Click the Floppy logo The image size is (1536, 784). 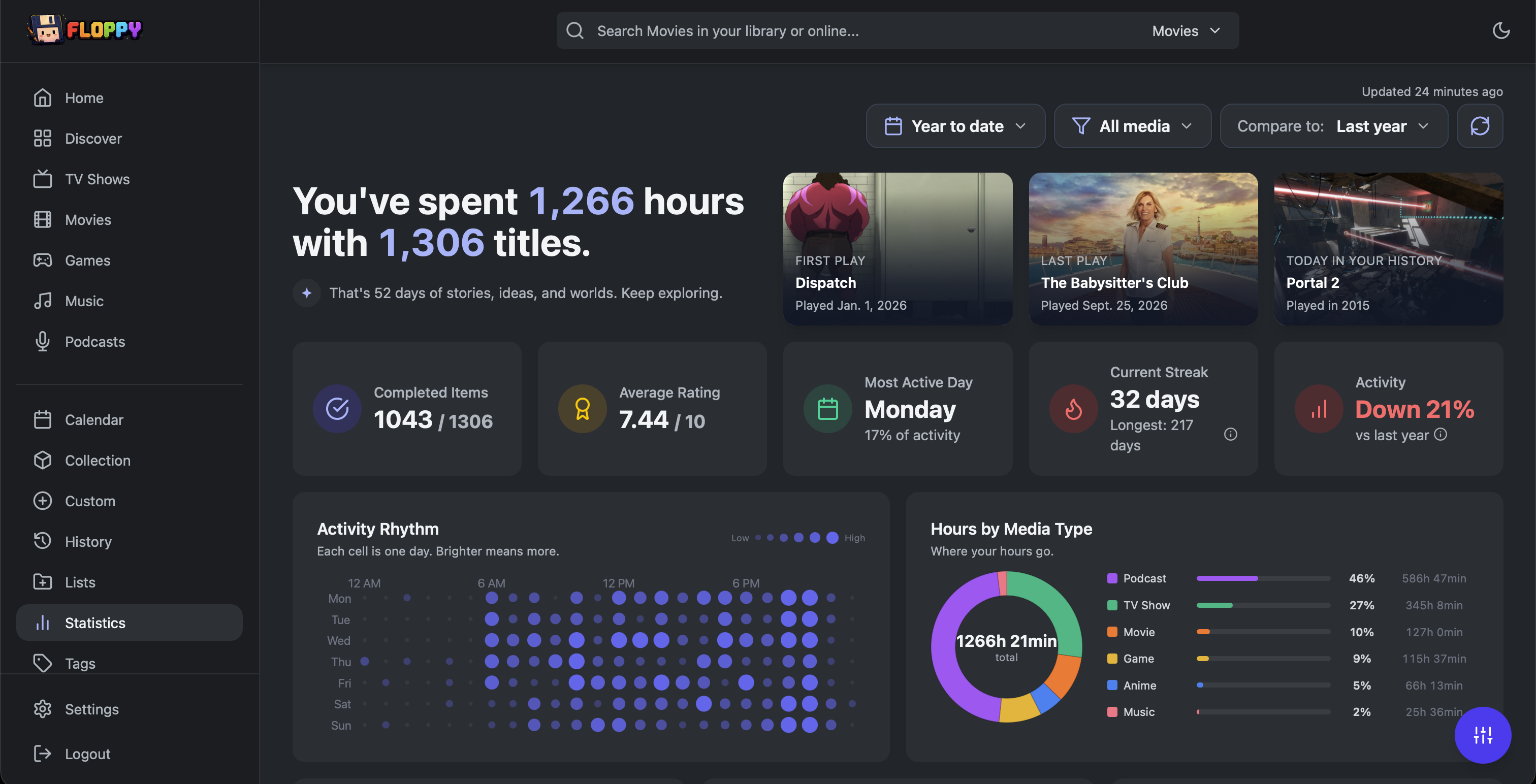[x=85, y=29]
